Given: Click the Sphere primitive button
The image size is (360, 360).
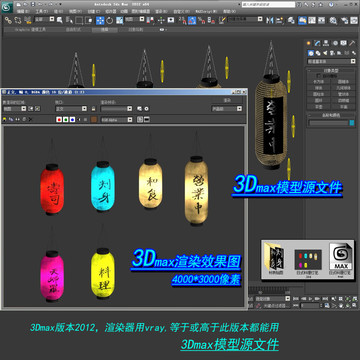Looking at the screenshot, I should point(319,88).
